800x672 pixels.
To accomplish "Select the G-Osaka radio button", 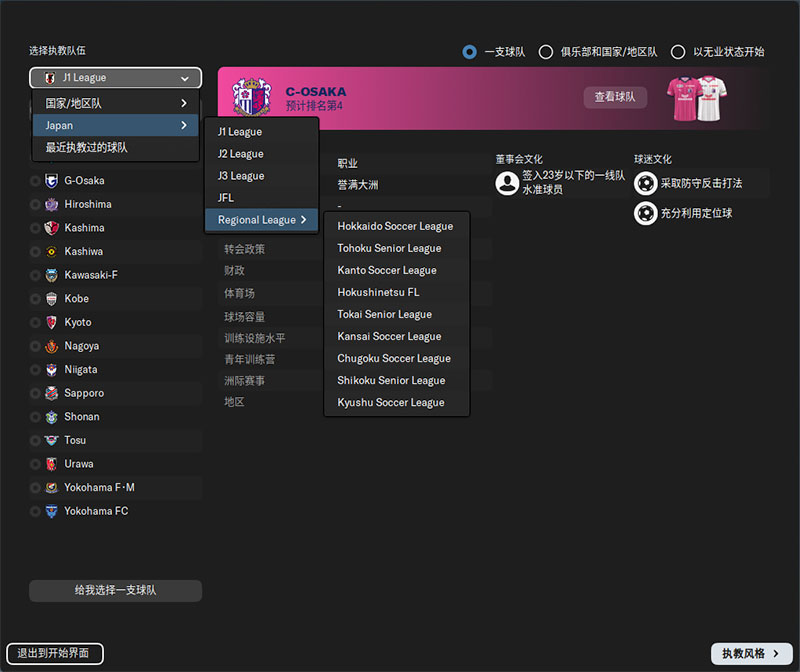I will (x=35, y=181).
